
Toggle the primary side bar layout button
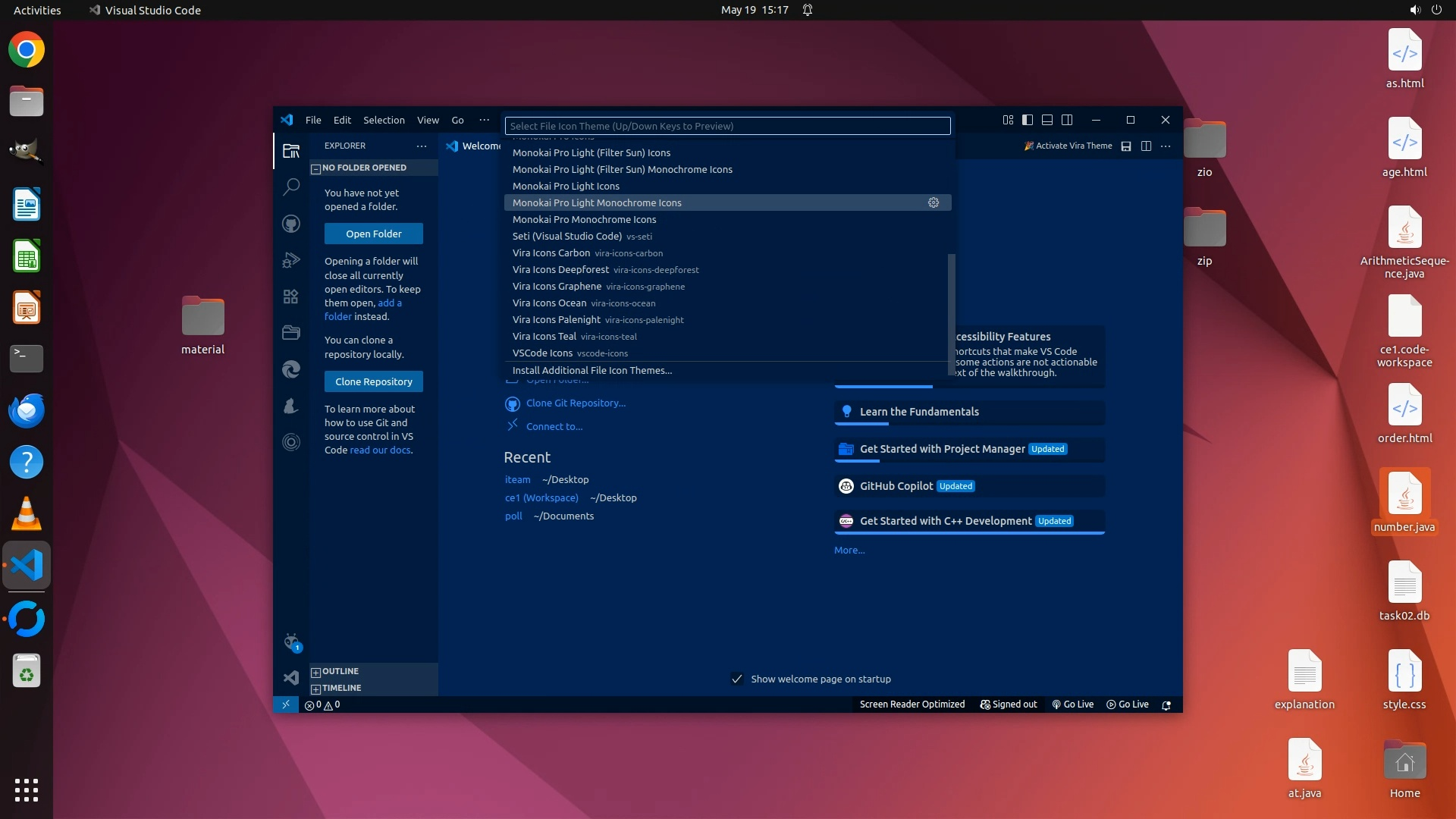click(x=1028, y=120)
